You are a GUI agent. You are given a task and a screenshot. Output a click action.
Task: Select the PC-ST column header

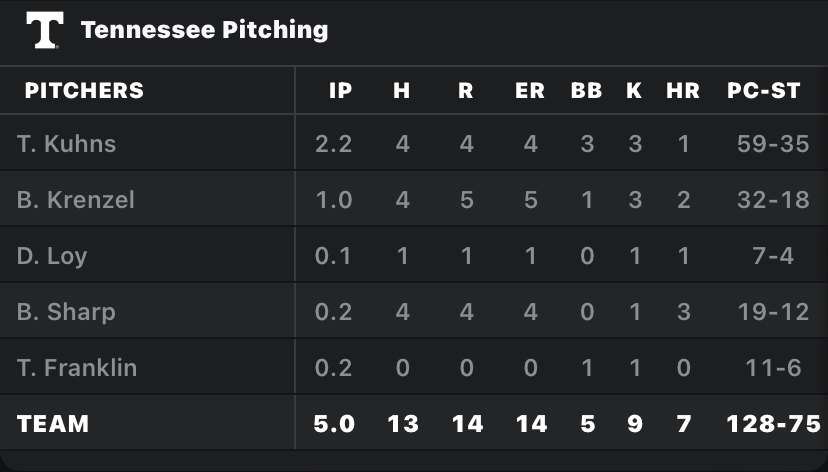point(764,90)
